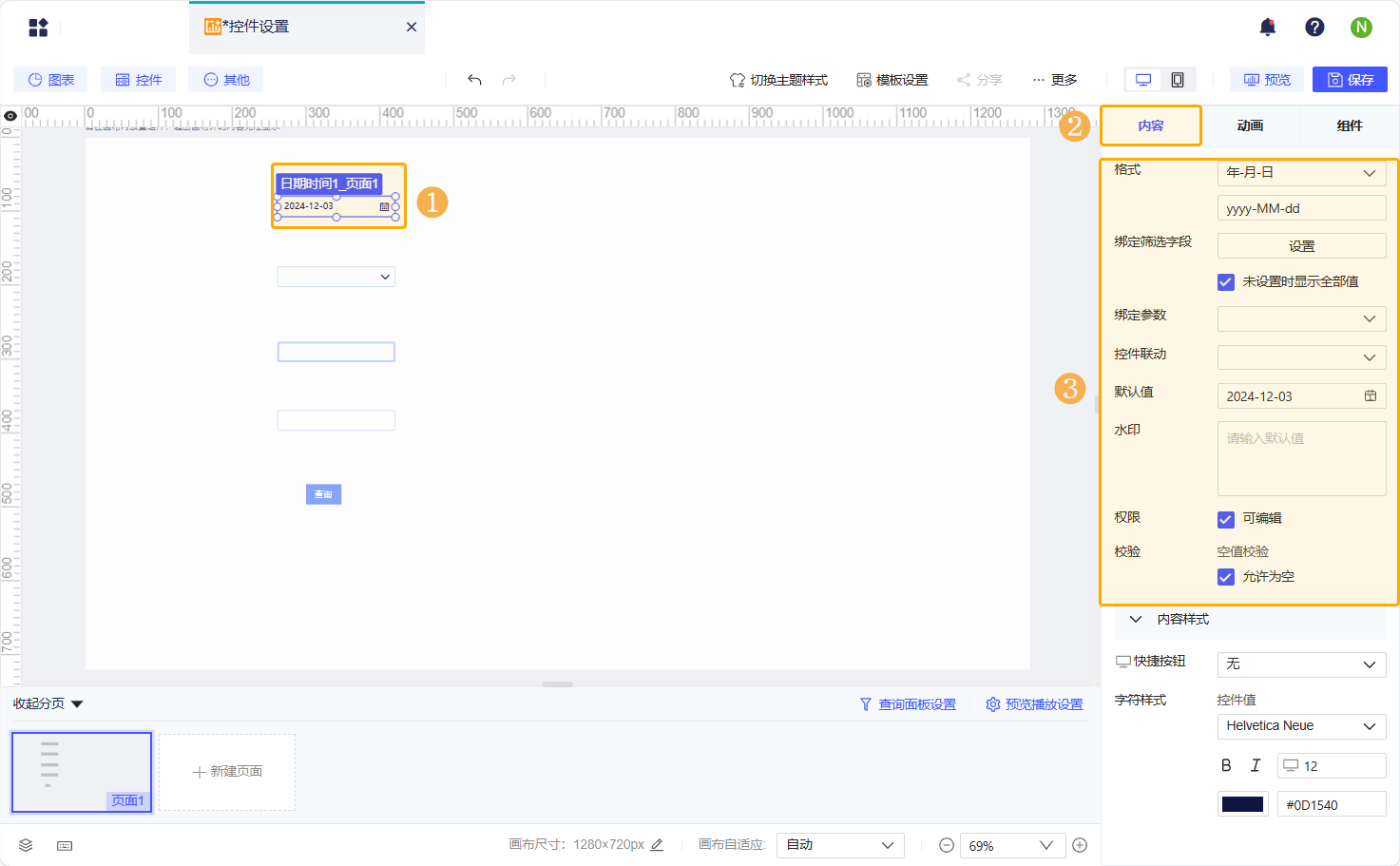Open the 69% zoom level dropdown
The image size is (1400, 866).
tap(1011, 845)
